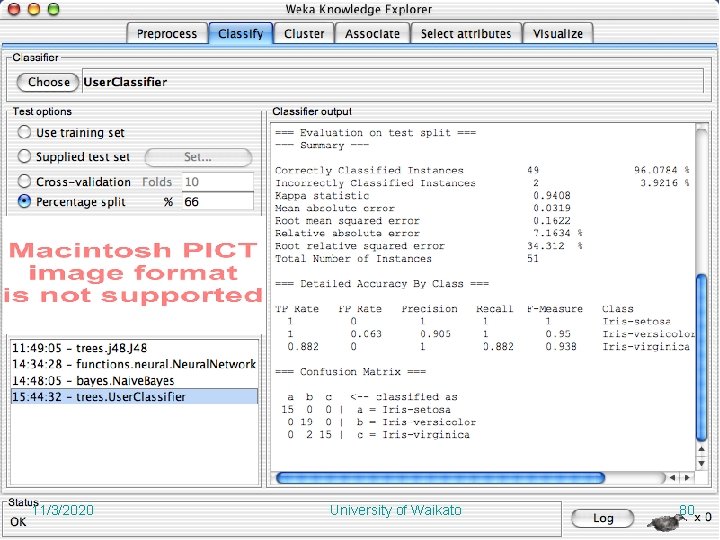Select the trees.j48.J48 result entry

click(134, 348)
